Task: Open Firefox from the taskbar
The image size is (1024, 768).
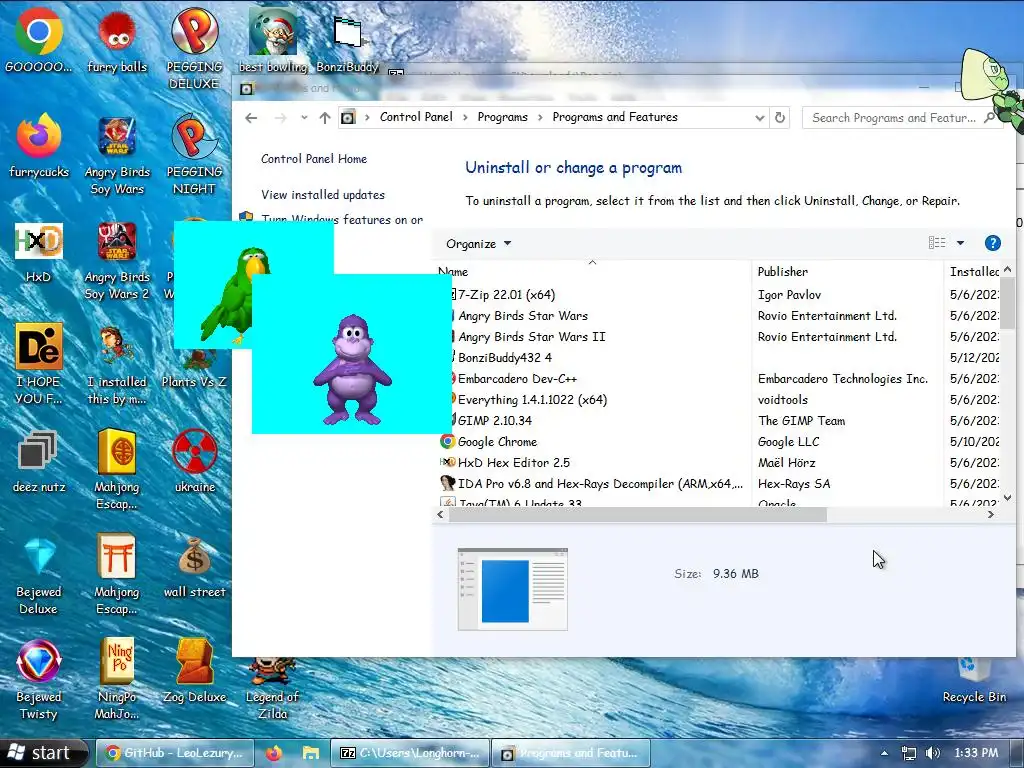Action: pyautogui.click(x=274, y=753)
